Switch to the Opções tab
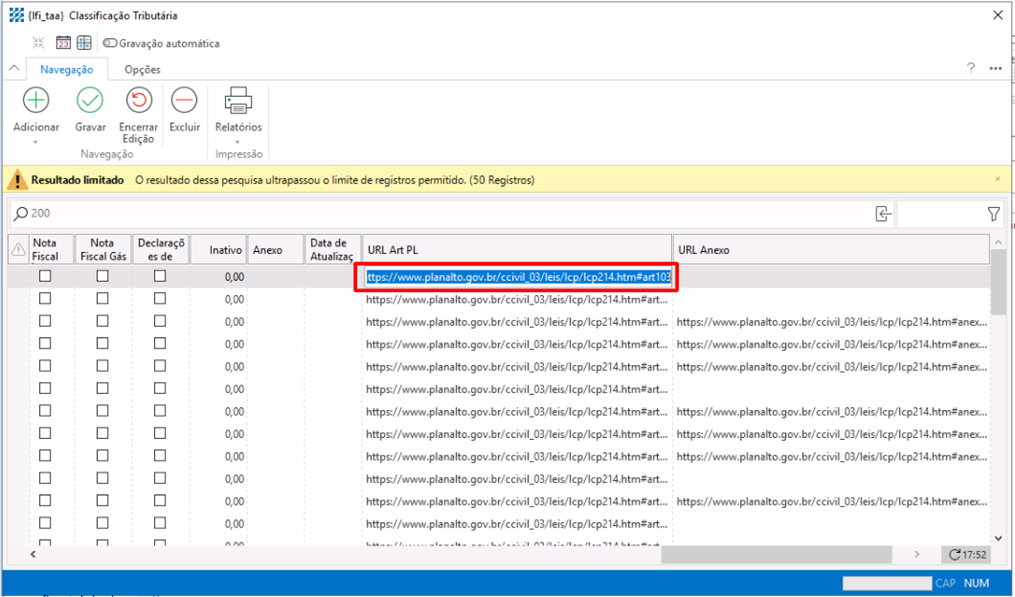The image size is (1015, 597). [x=142, y=69]
